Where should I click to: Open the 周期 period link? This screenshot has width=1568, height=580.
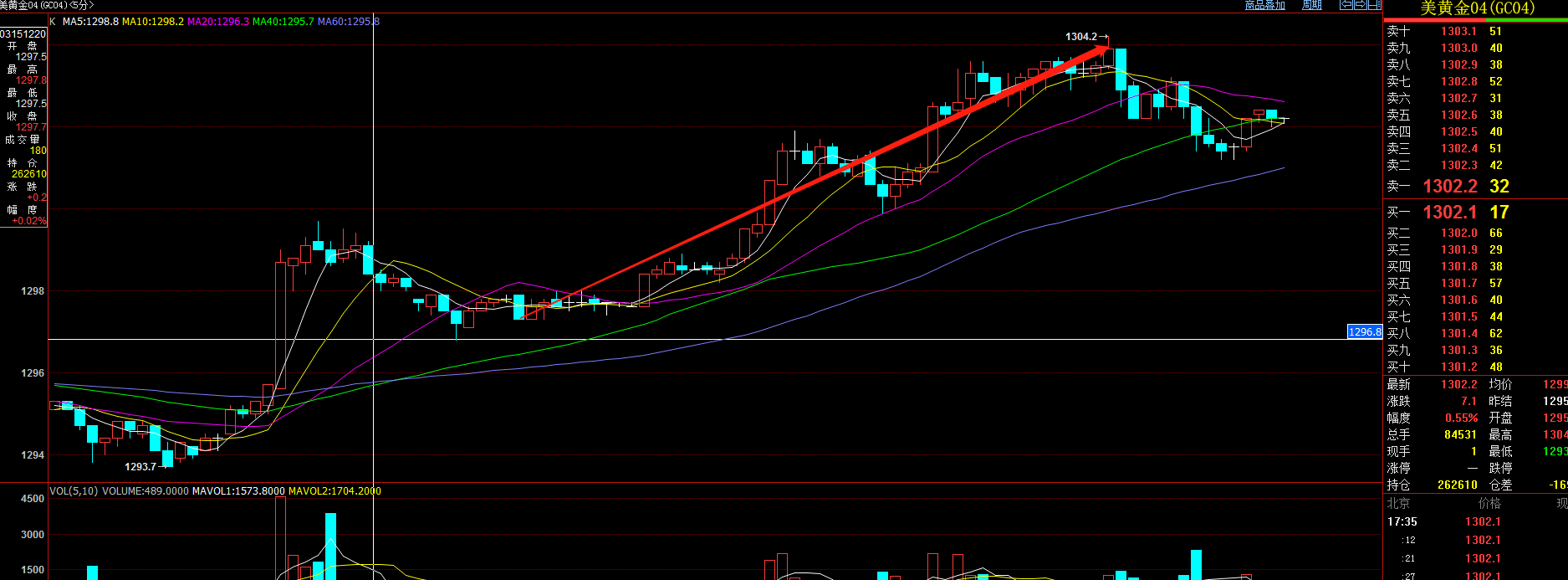[1312, 5]
